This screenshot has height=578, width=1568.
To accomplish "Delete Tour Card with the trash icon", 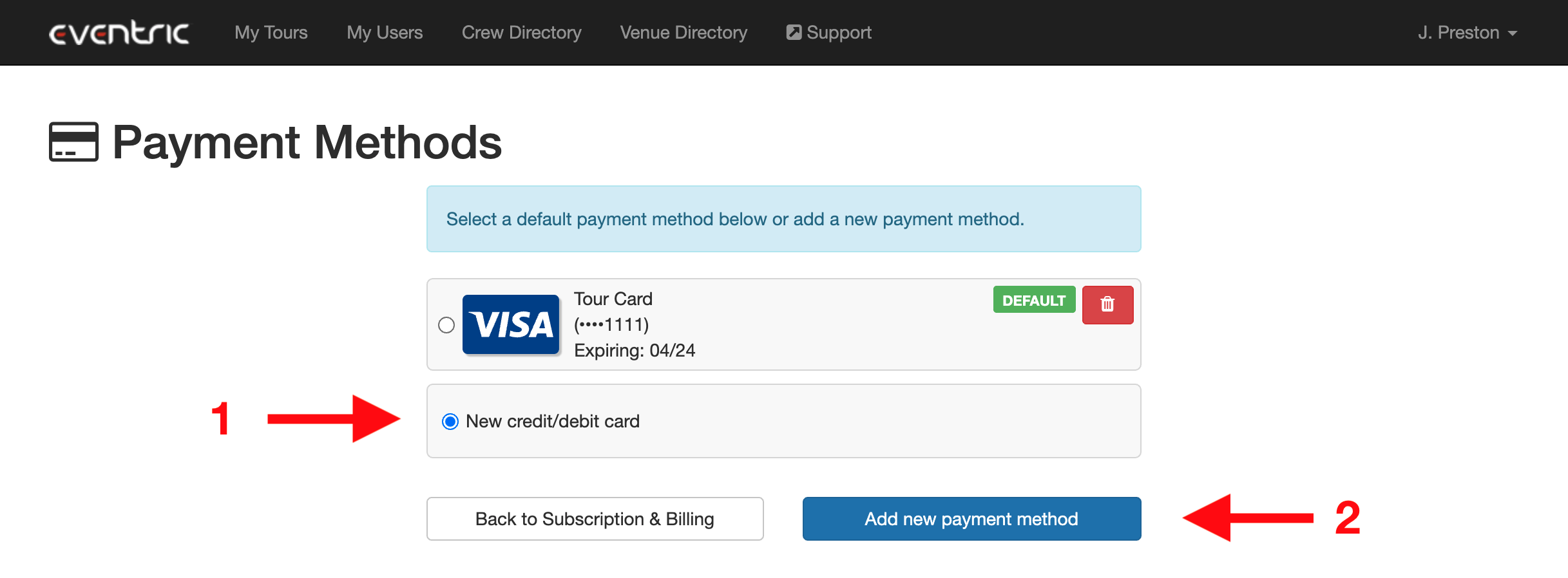I will click(1107, 304).
